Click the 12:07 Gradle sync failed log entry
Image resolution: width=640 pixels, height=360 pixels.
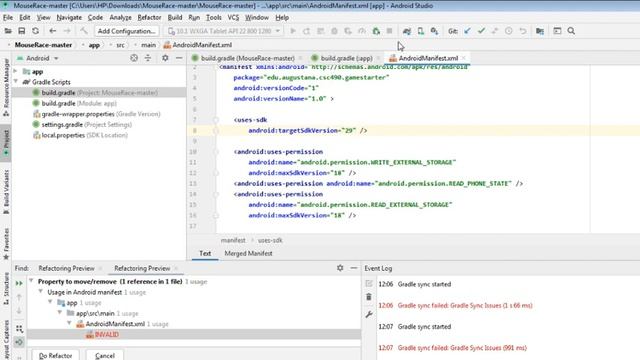click(462, 348)
